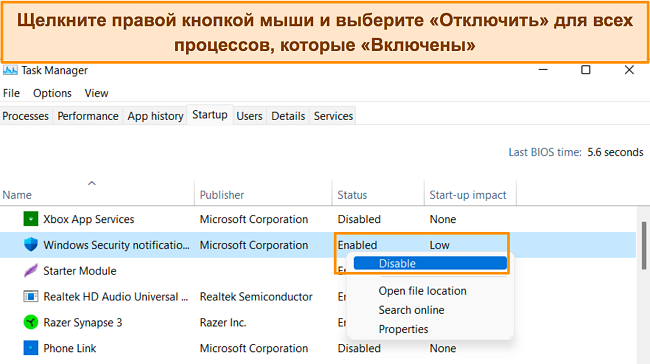Switch to the Users tab
This screenshot has height=364, width=650.
(250, 116)
